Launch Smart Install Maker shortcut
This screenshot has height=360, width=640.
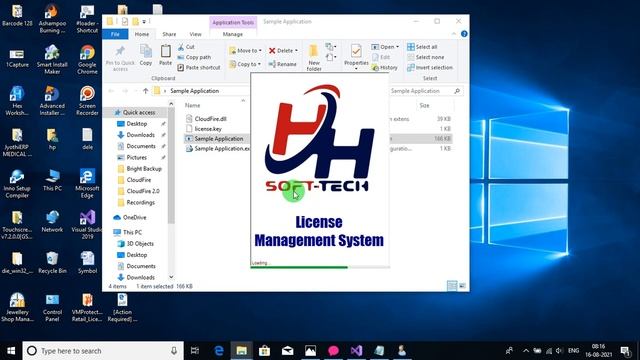point(52,60)
